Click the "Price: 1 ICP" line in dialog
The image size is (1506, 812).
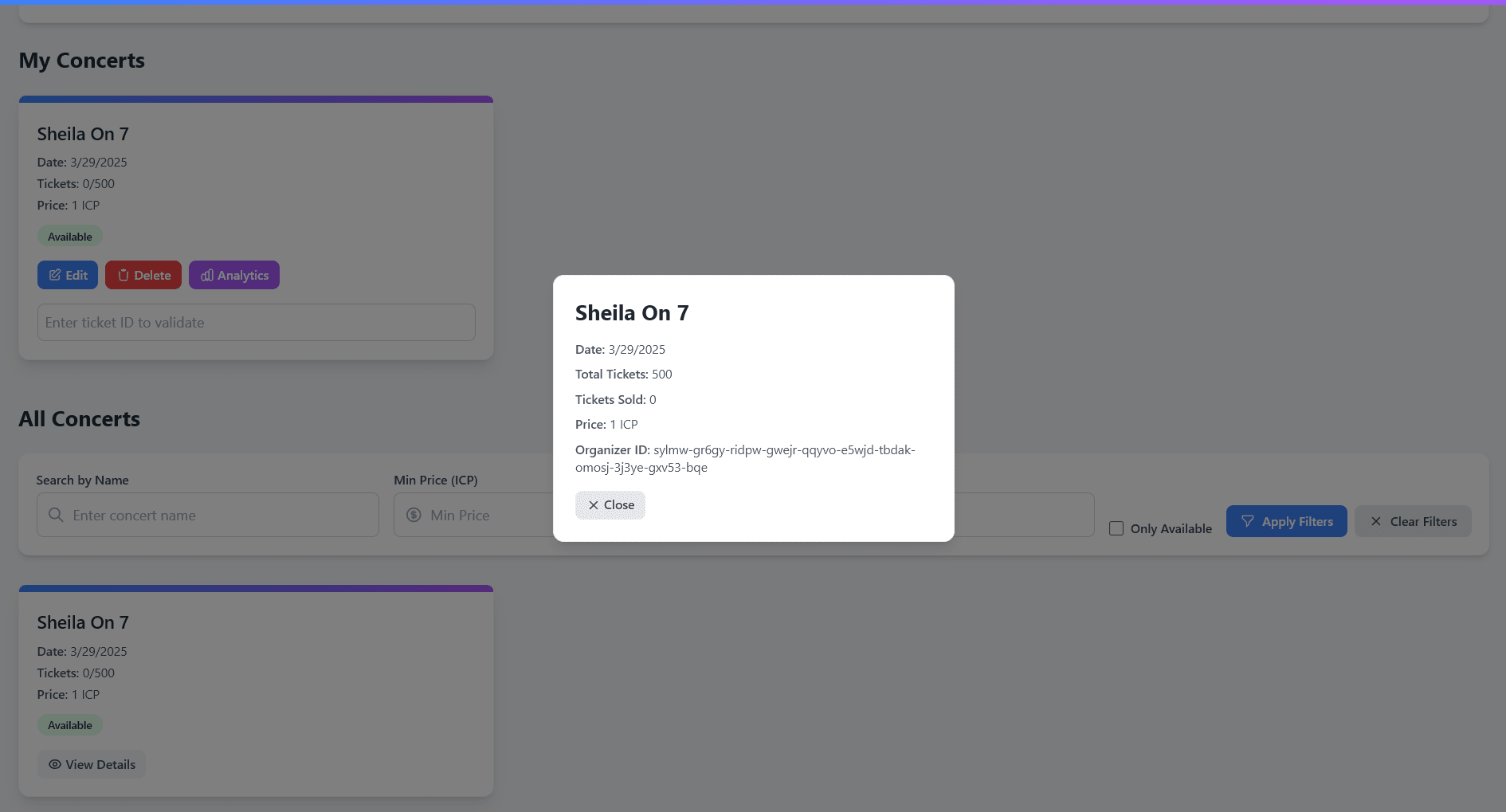606,425
